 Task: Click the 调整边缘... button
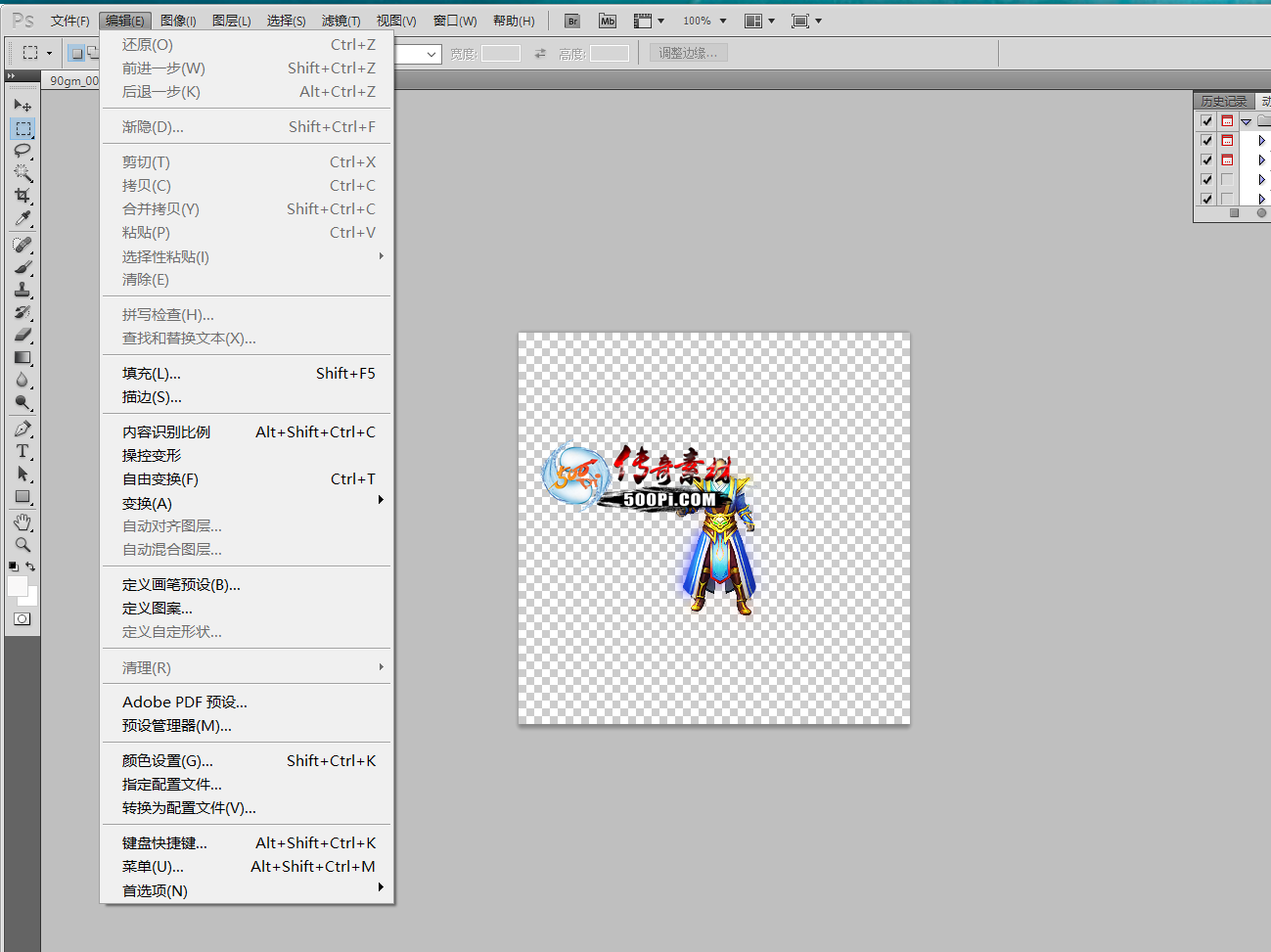pyautogui.click(x=688, y=54)
